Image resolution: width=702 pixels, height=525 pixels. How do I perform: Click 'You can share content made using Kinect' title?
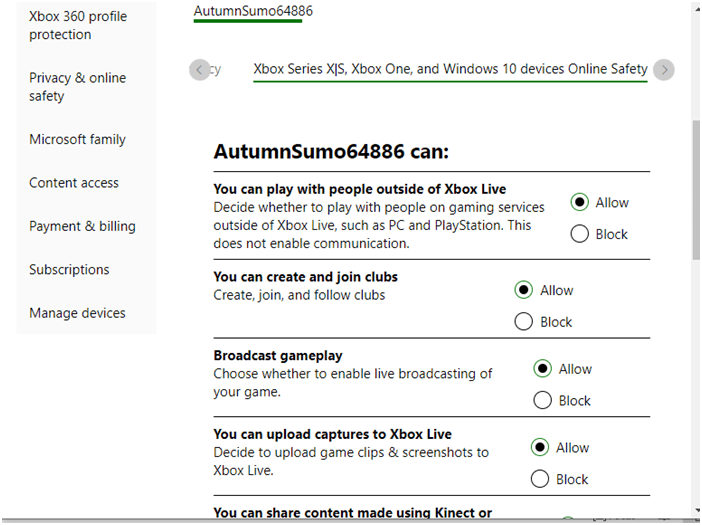352,513
